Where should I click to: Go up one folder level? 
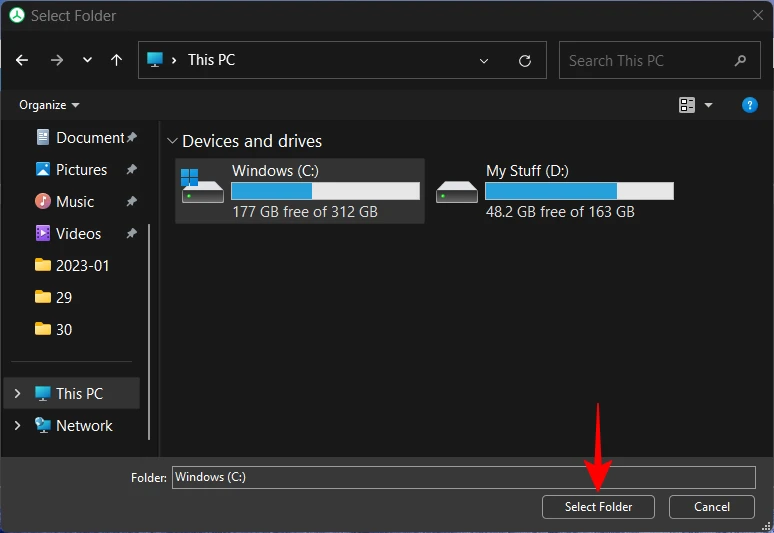coord(117,60)
